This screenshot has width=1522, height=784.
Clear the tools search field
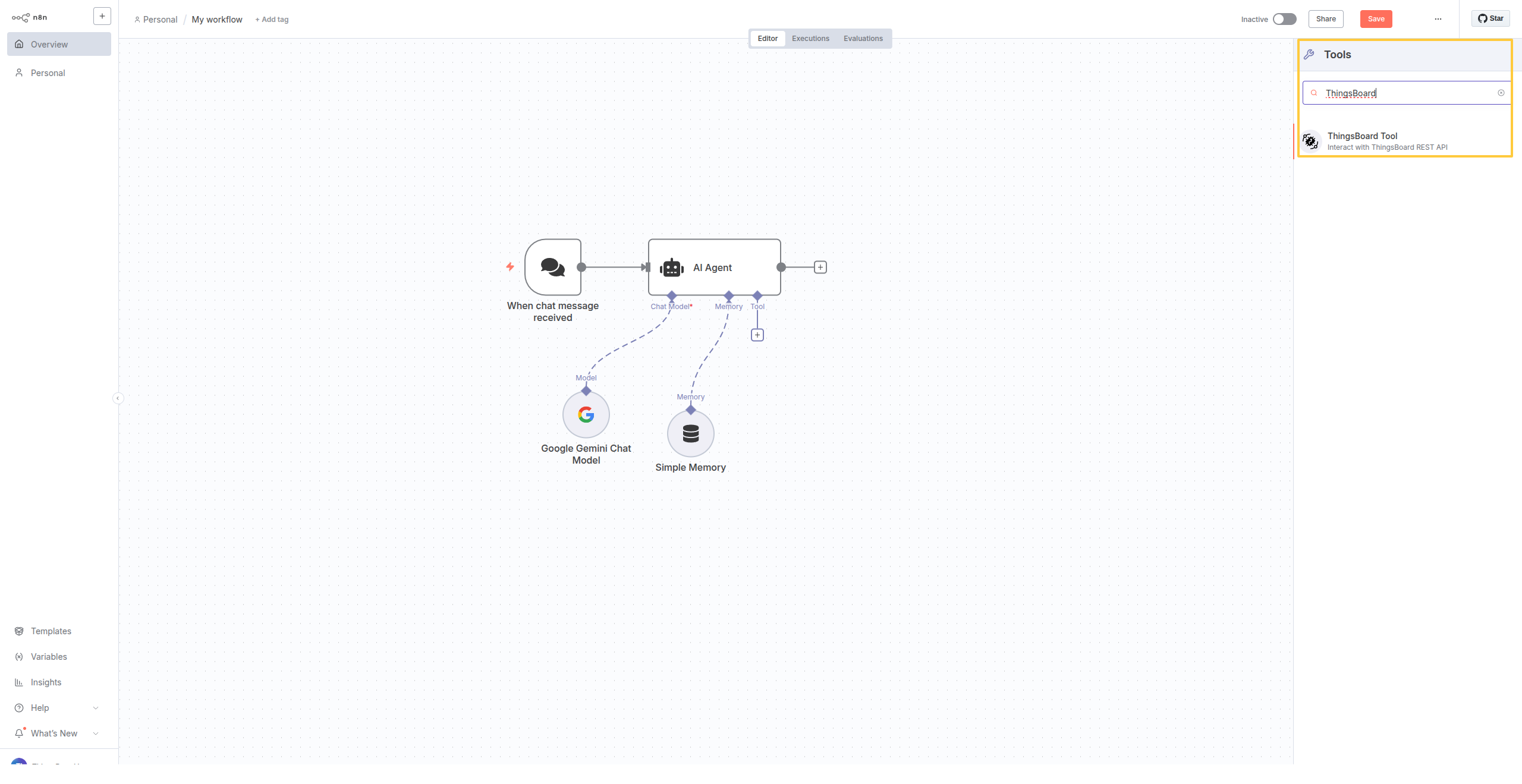1501,93
